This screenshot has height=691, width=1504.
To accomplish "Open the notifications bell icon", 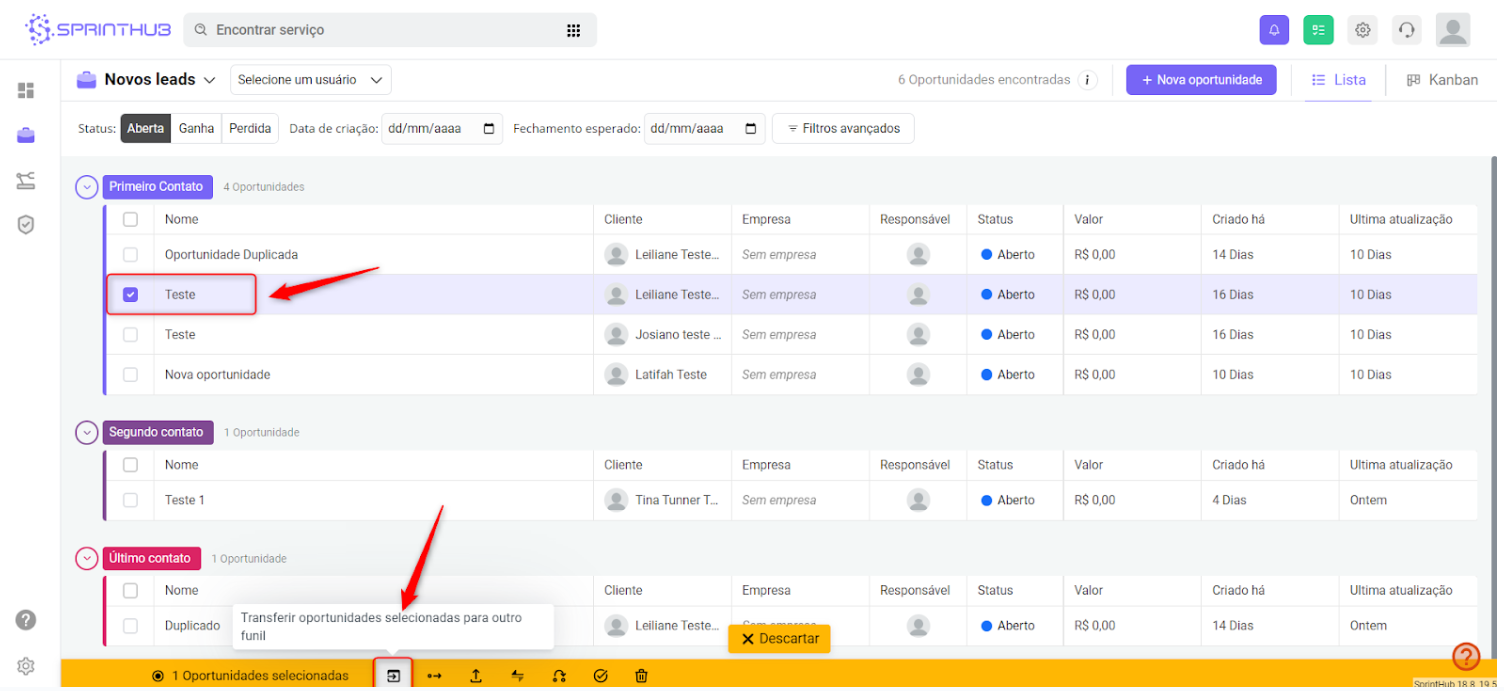I will (x=1274, y=30).
